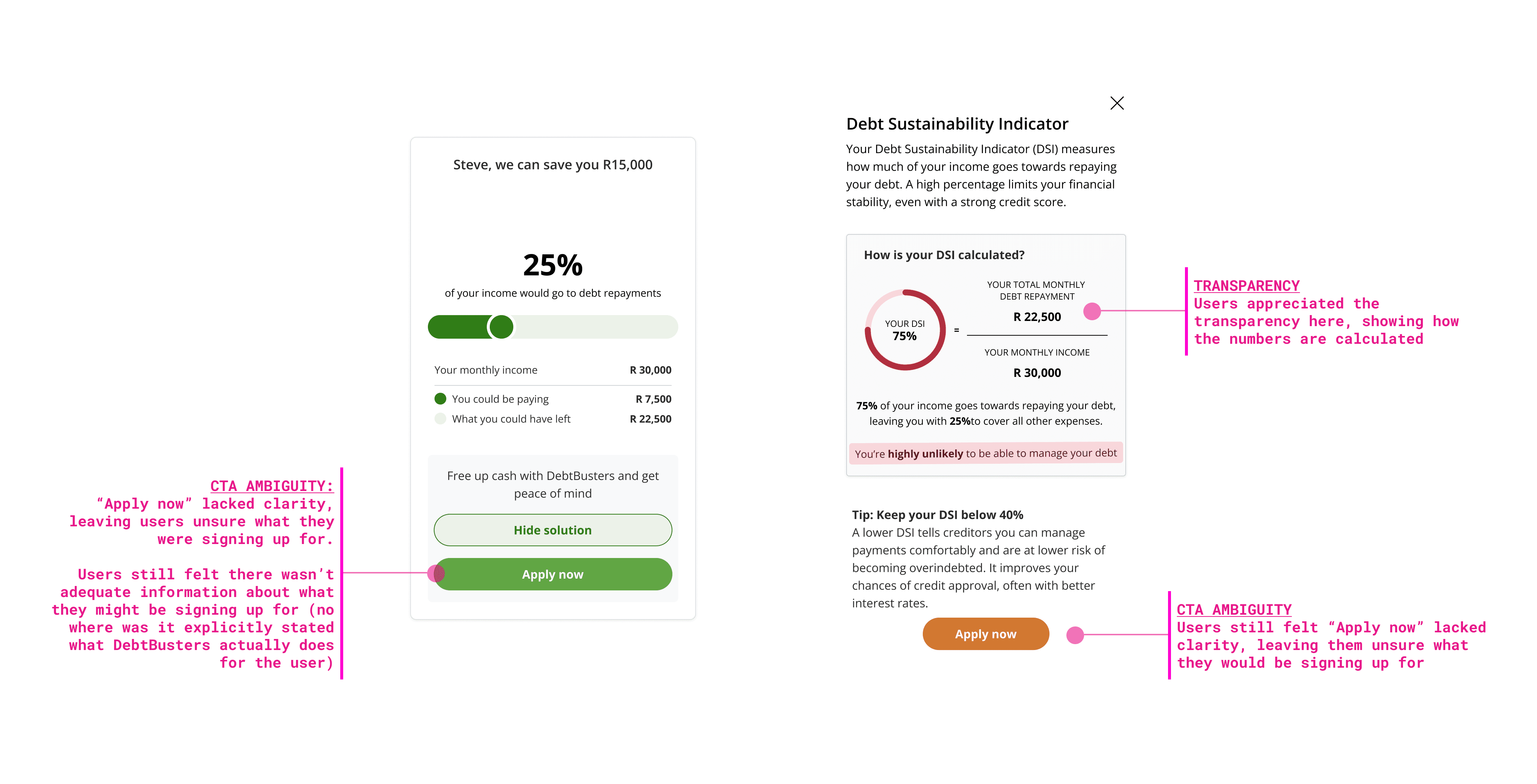The width and height of the screenshot is (1537, 784).
Task: Click the unfilled part of the progress track
Action: [x=595, y=327]
